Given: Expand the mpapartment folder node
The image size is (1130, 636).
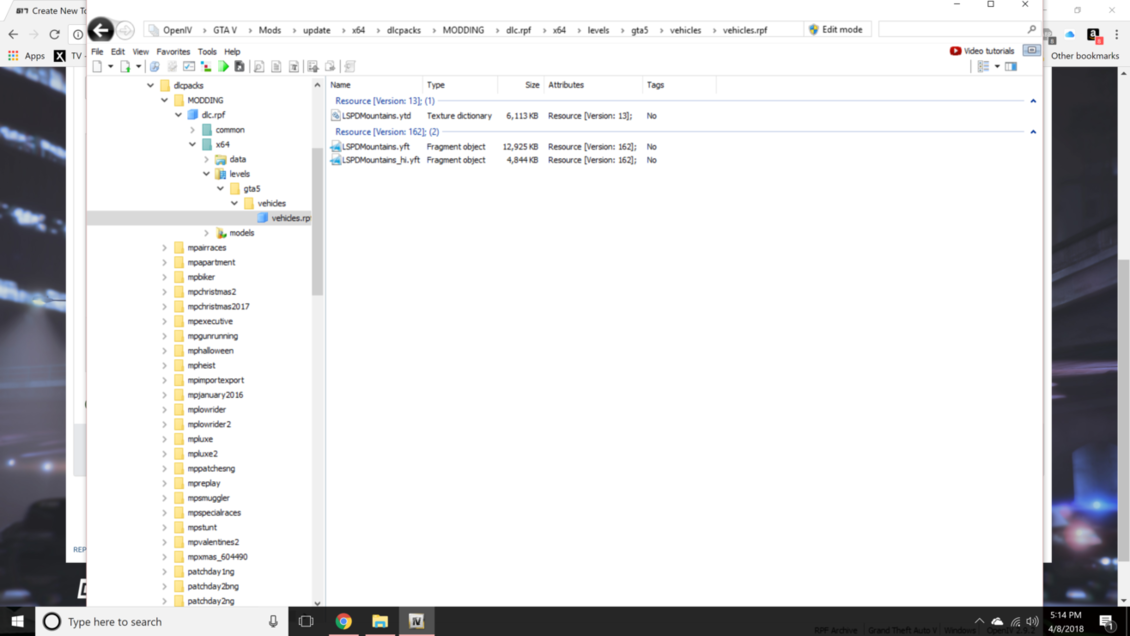Looking at the screenshot, I should [x=165, y=262].
